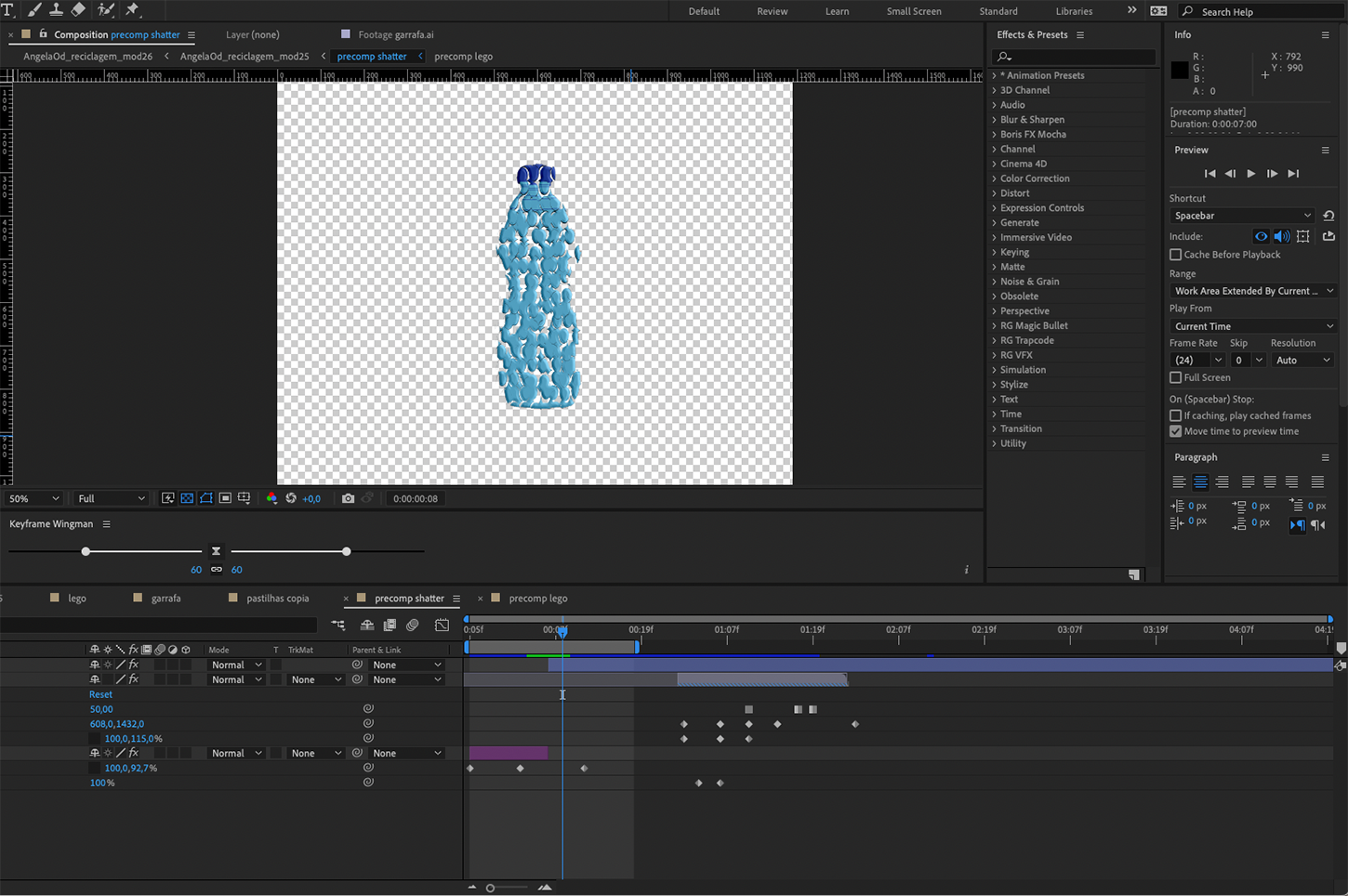Image resolution: width=1348 pixels, height=896 pixels.
Task: Center align the paragraph text
Action: click(1200, 481)
